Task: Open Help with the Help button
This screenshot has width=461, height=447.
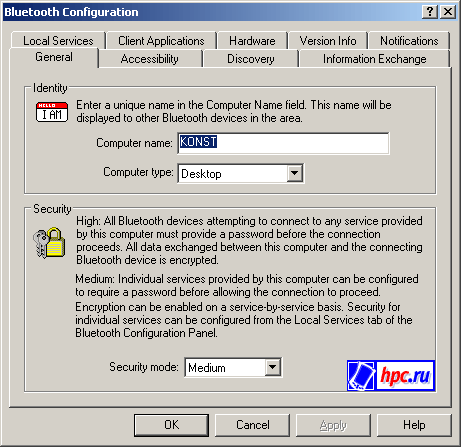Action: pyautogui.click(x=414, y=425)
